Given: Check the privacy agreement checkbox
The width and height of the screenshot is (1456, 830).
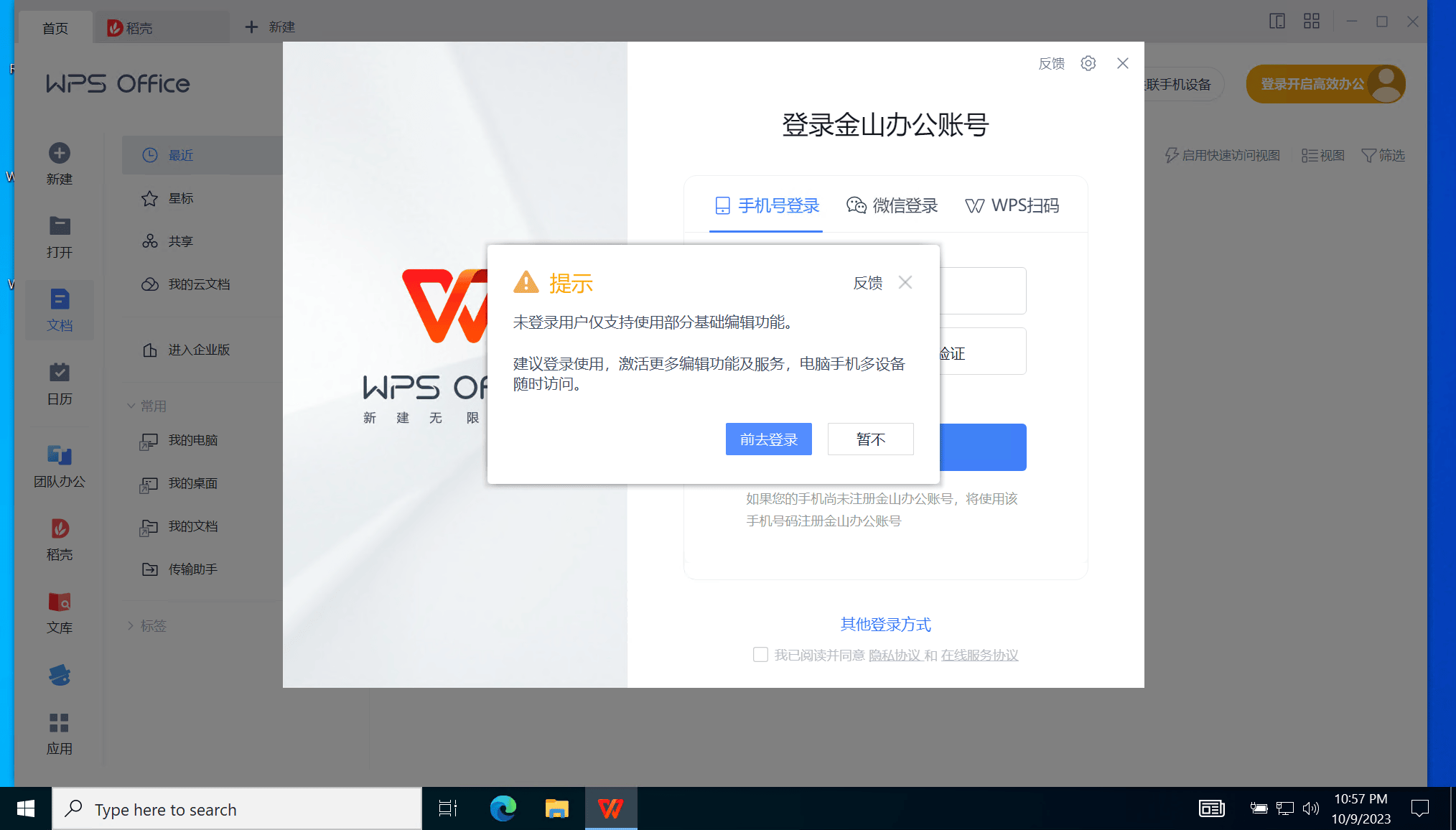Looking at the screenshot, I should (760, 654).
